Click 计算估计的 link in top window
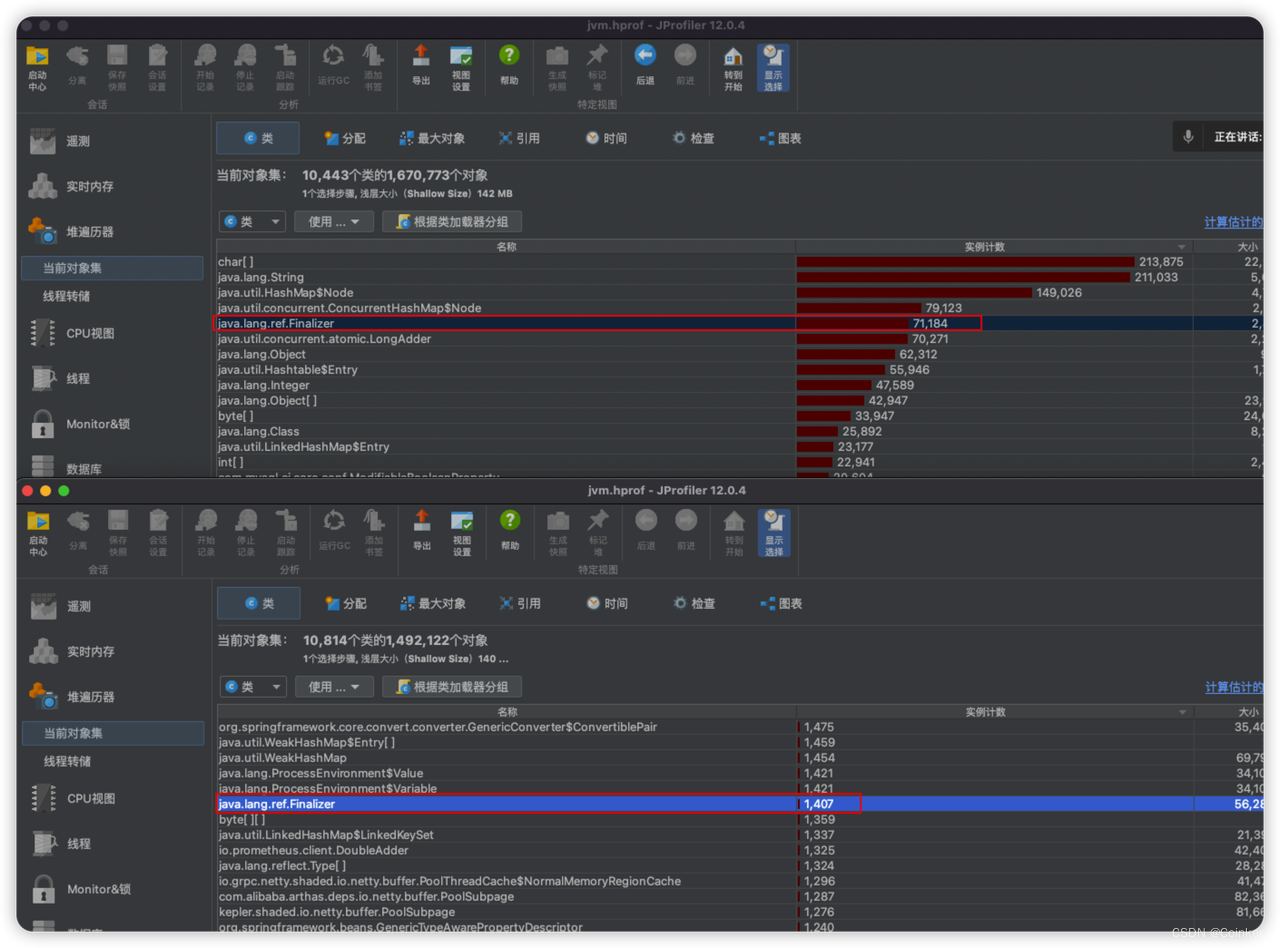The image size is (1280, 948). (1234, 223)
